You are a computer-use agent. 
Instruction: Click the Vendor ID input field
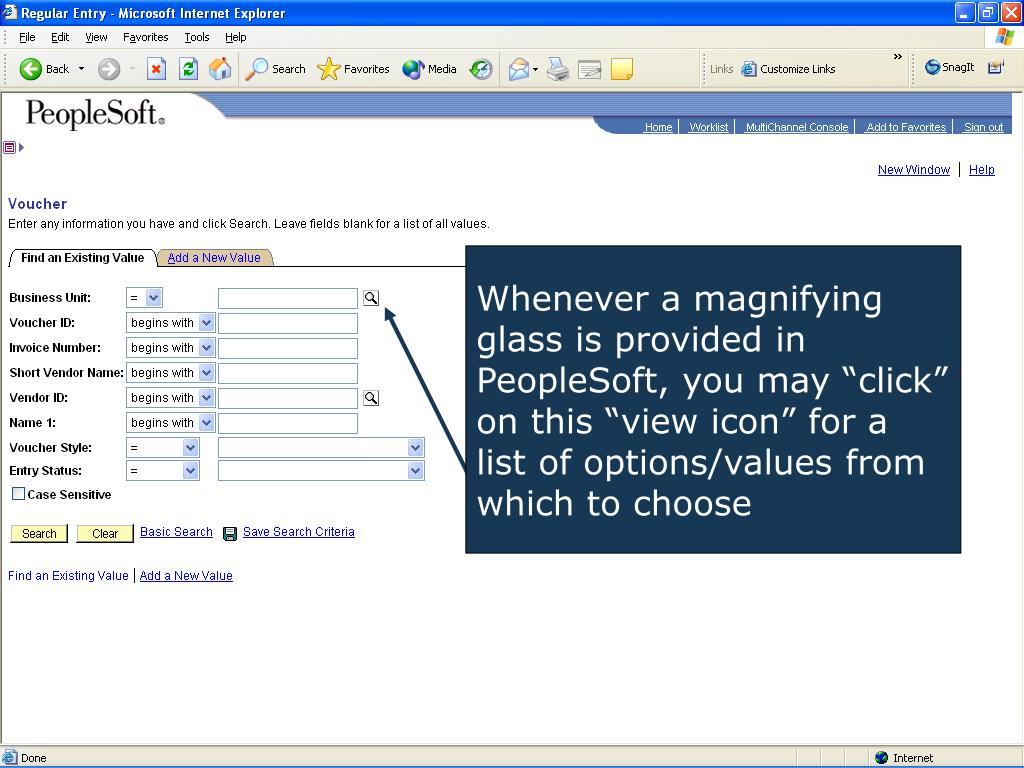[288, 398]
